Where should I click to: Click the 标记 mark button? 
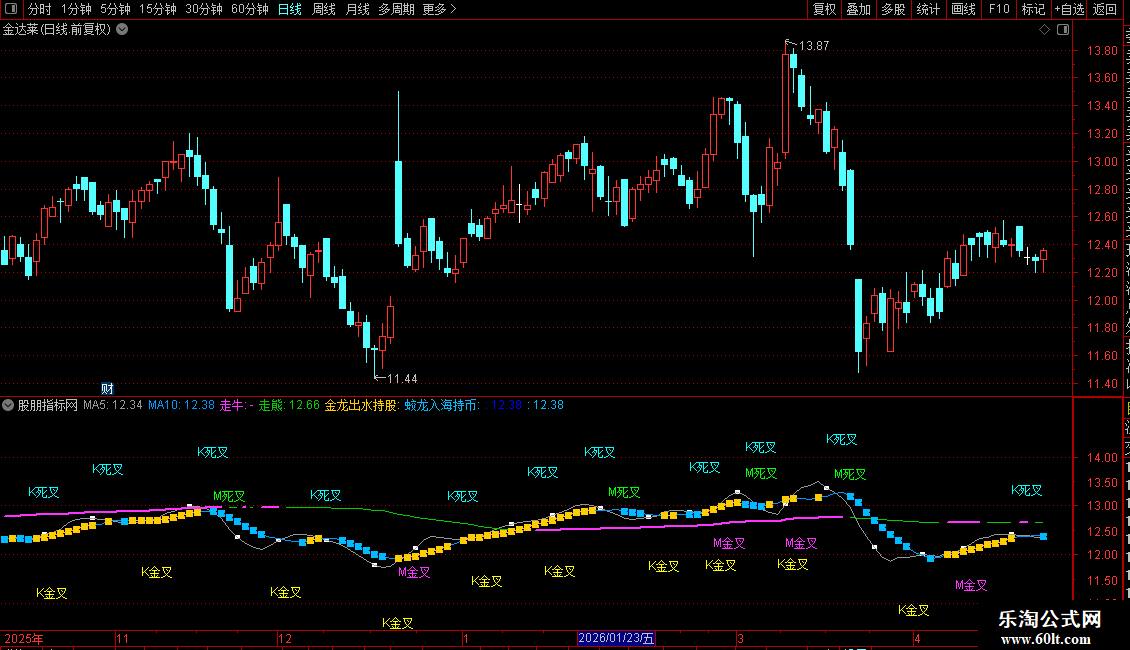(1033, 9)
